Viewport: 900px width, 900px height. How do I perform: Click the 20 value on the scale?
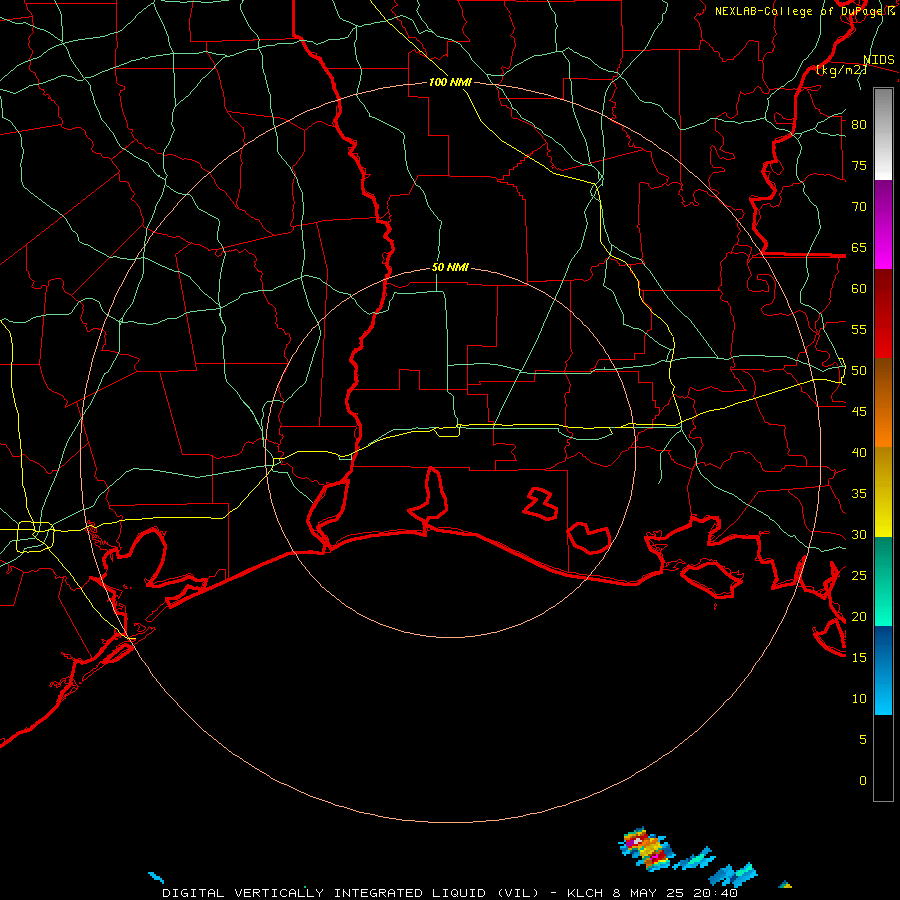(859, 616)
